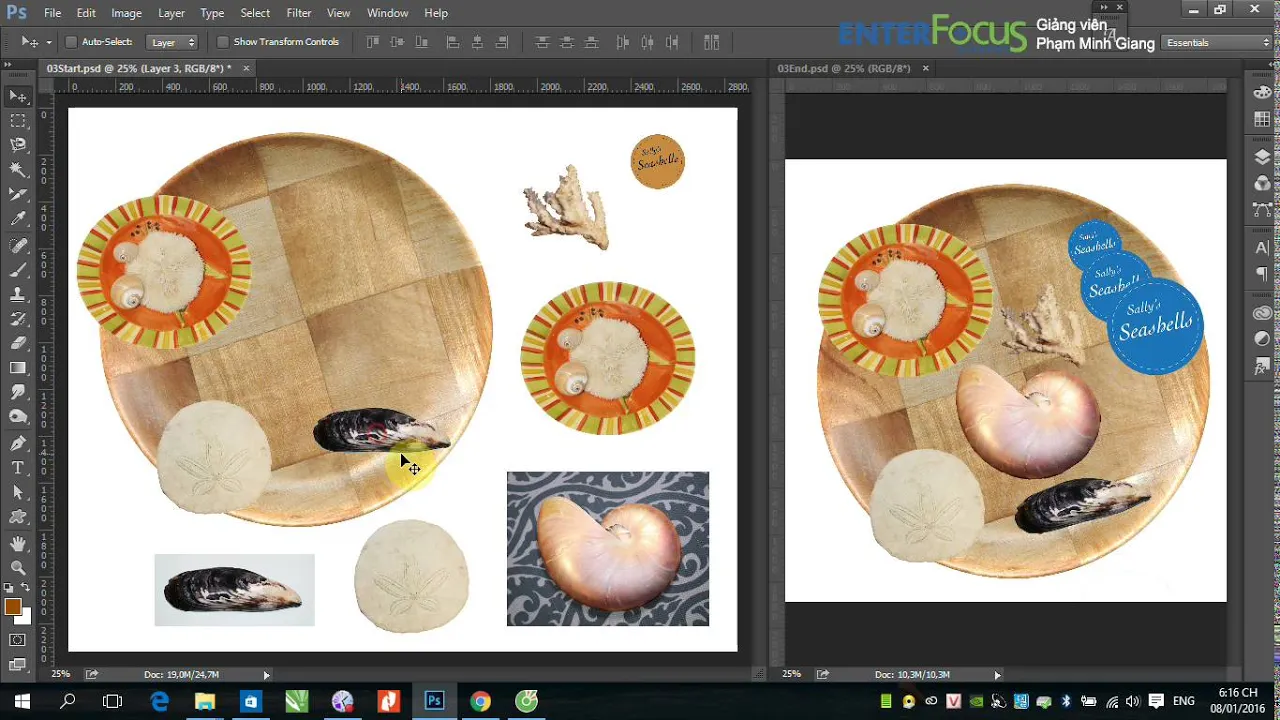1280x720 pixels.
Task: Select the Path Selection tool
Action: pos(18,493)
